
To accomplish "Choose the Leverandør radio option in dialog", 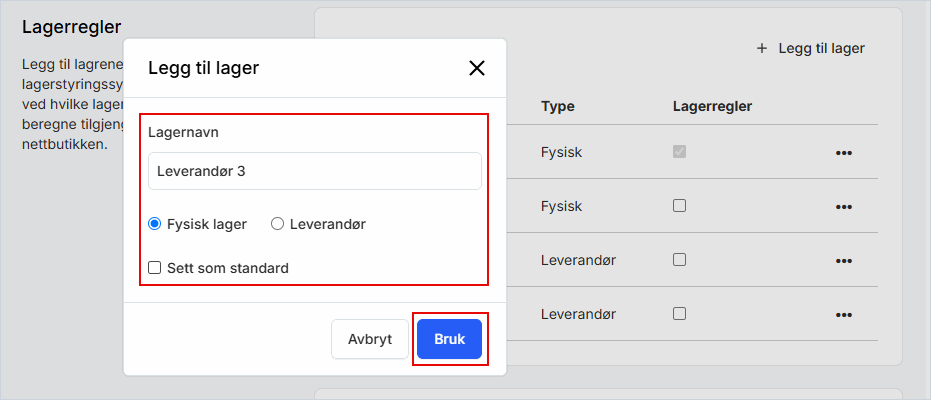I will tap(278, 224).
